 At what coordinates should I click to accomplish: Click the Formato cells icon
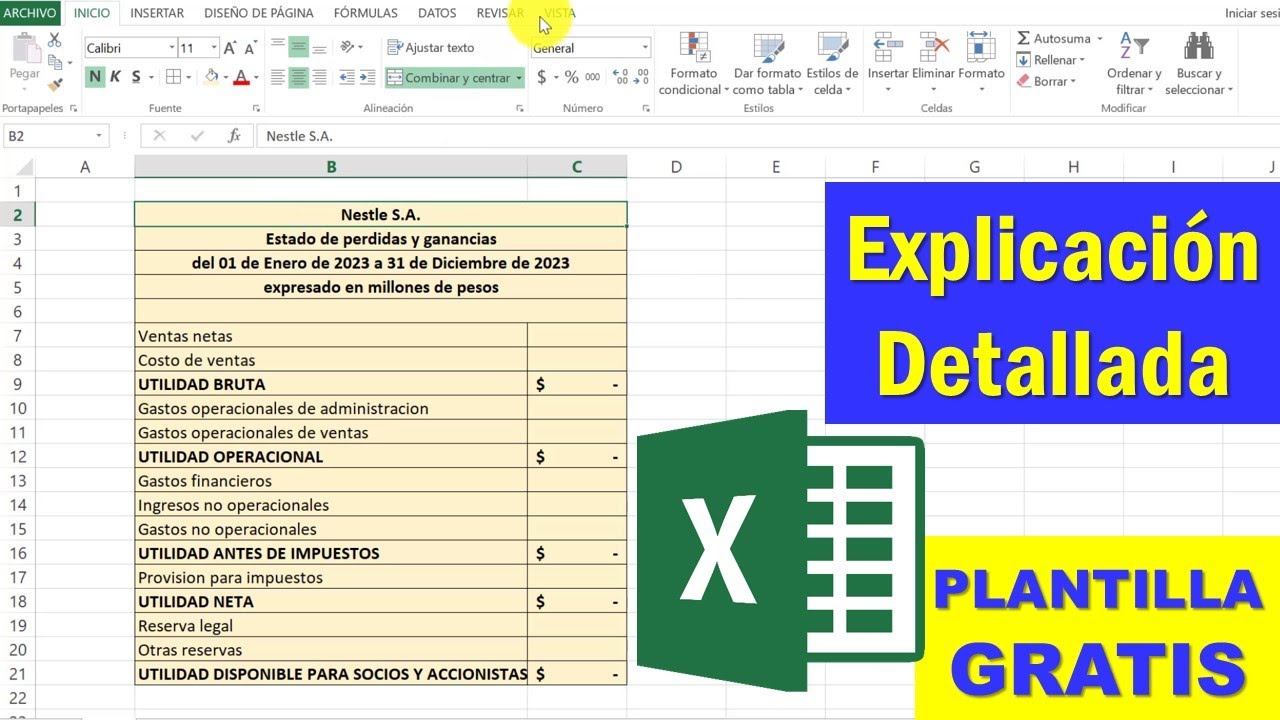(981, 47)
